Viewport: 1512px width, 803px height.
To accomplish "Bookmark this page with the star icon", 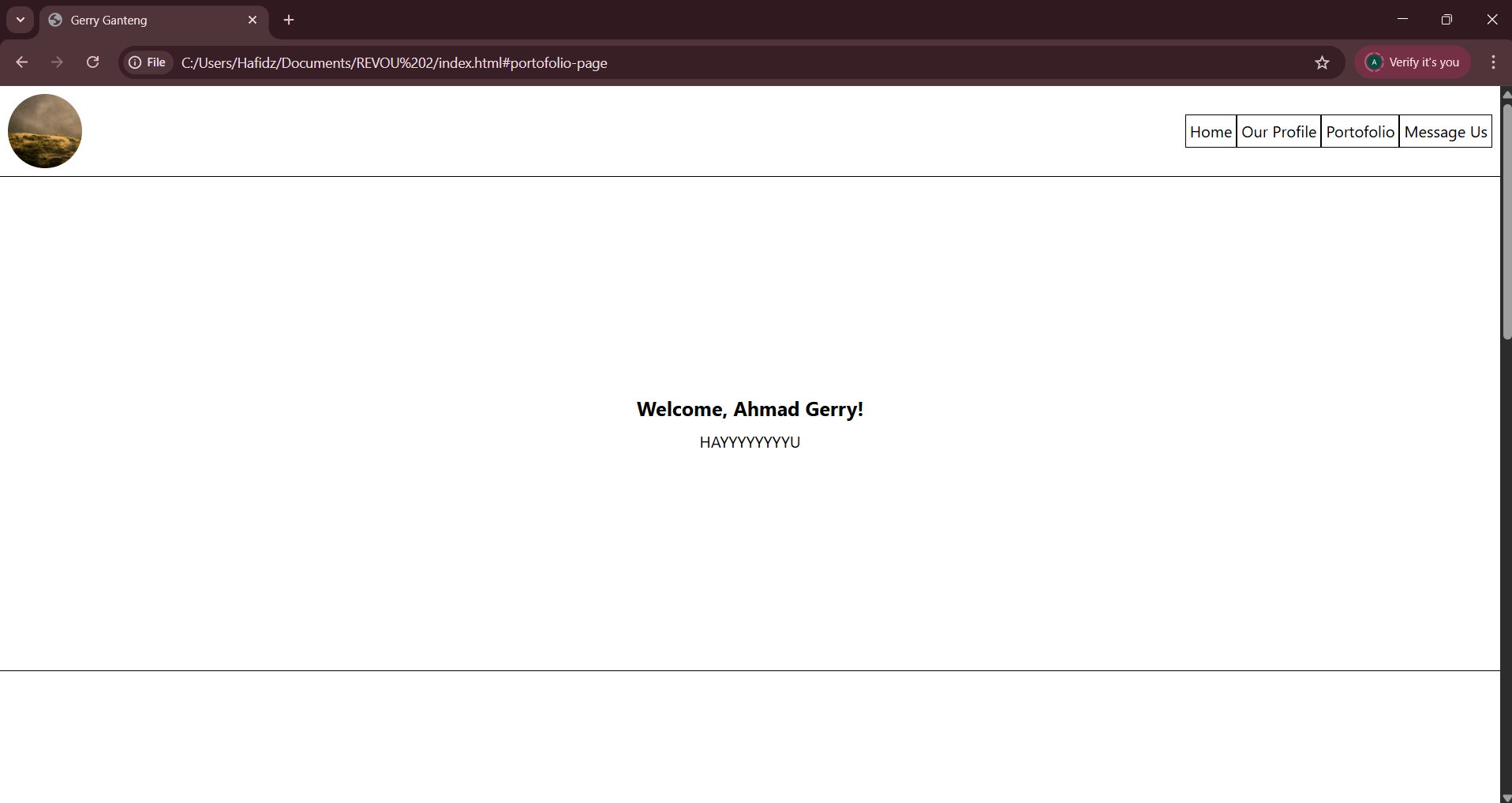I will (1322, 62).
